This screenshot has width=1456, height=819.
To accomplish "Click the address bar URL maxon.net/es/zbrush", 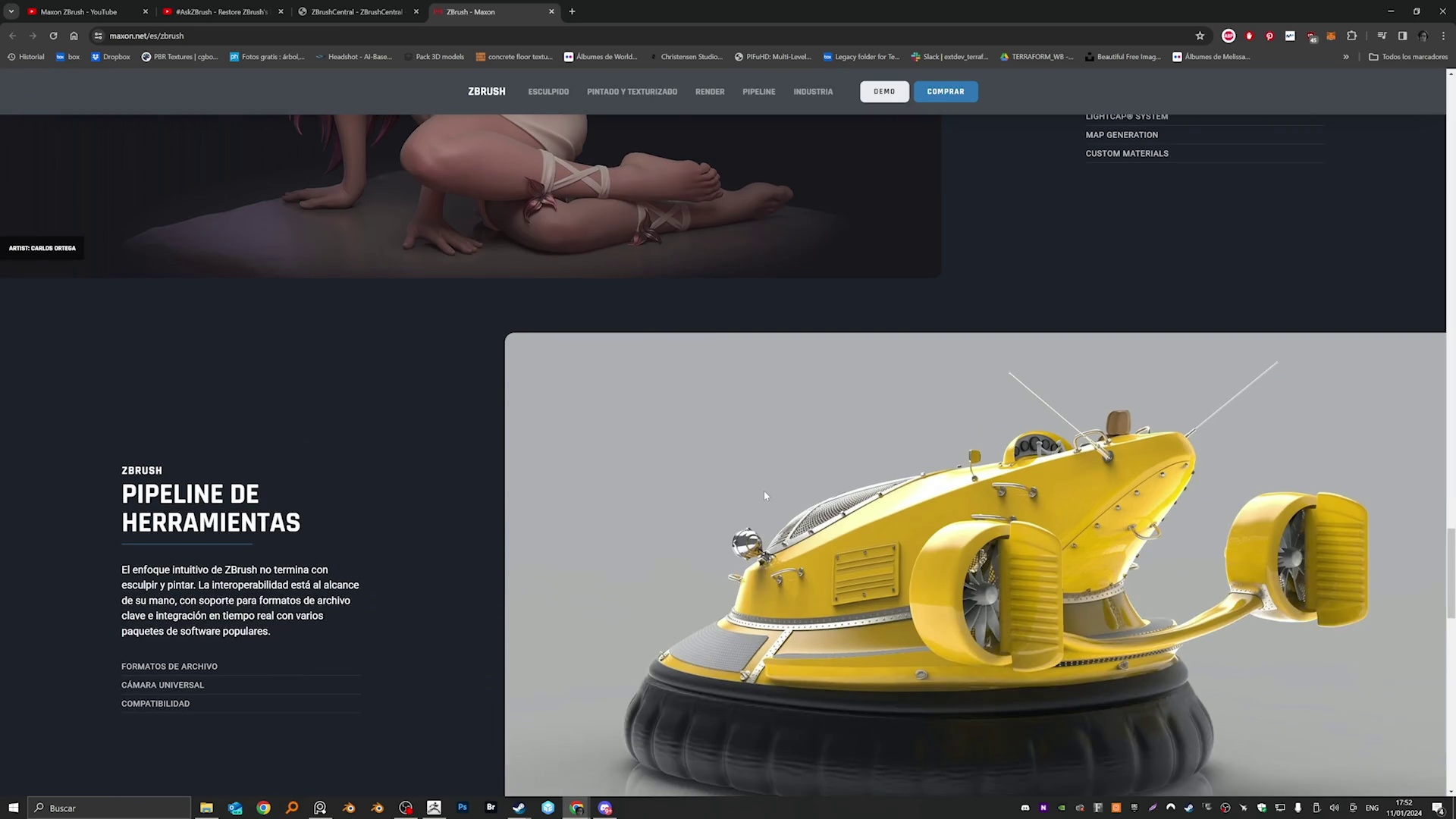I will coord(146,36).
